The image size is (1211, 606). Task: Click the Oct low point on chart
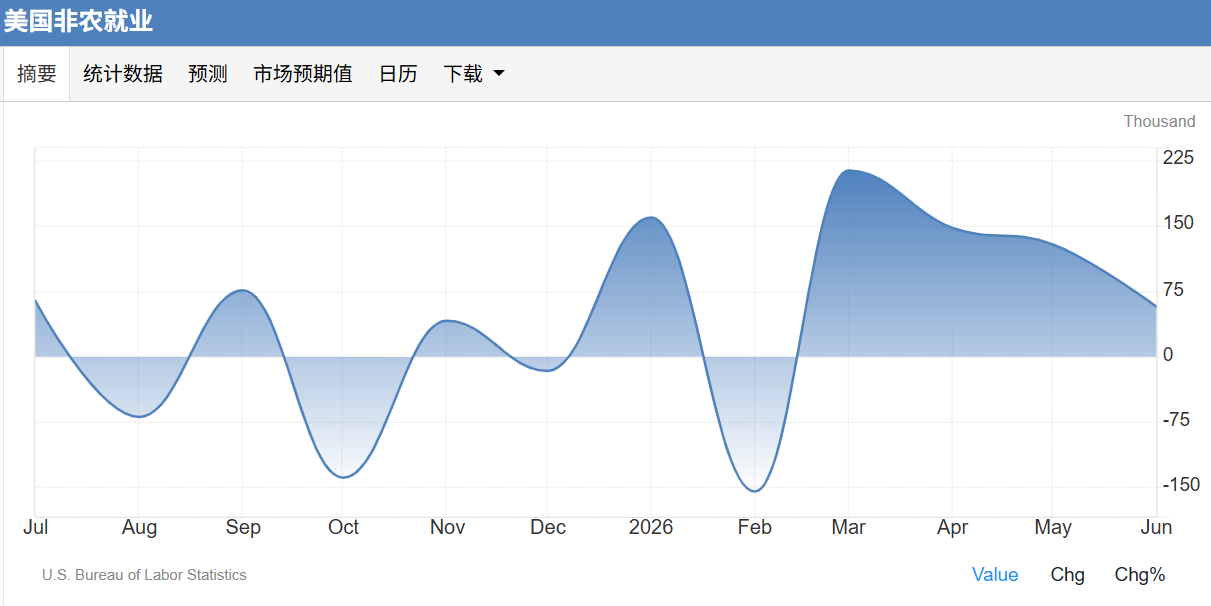pyautogui.click(x=343, y=477)
